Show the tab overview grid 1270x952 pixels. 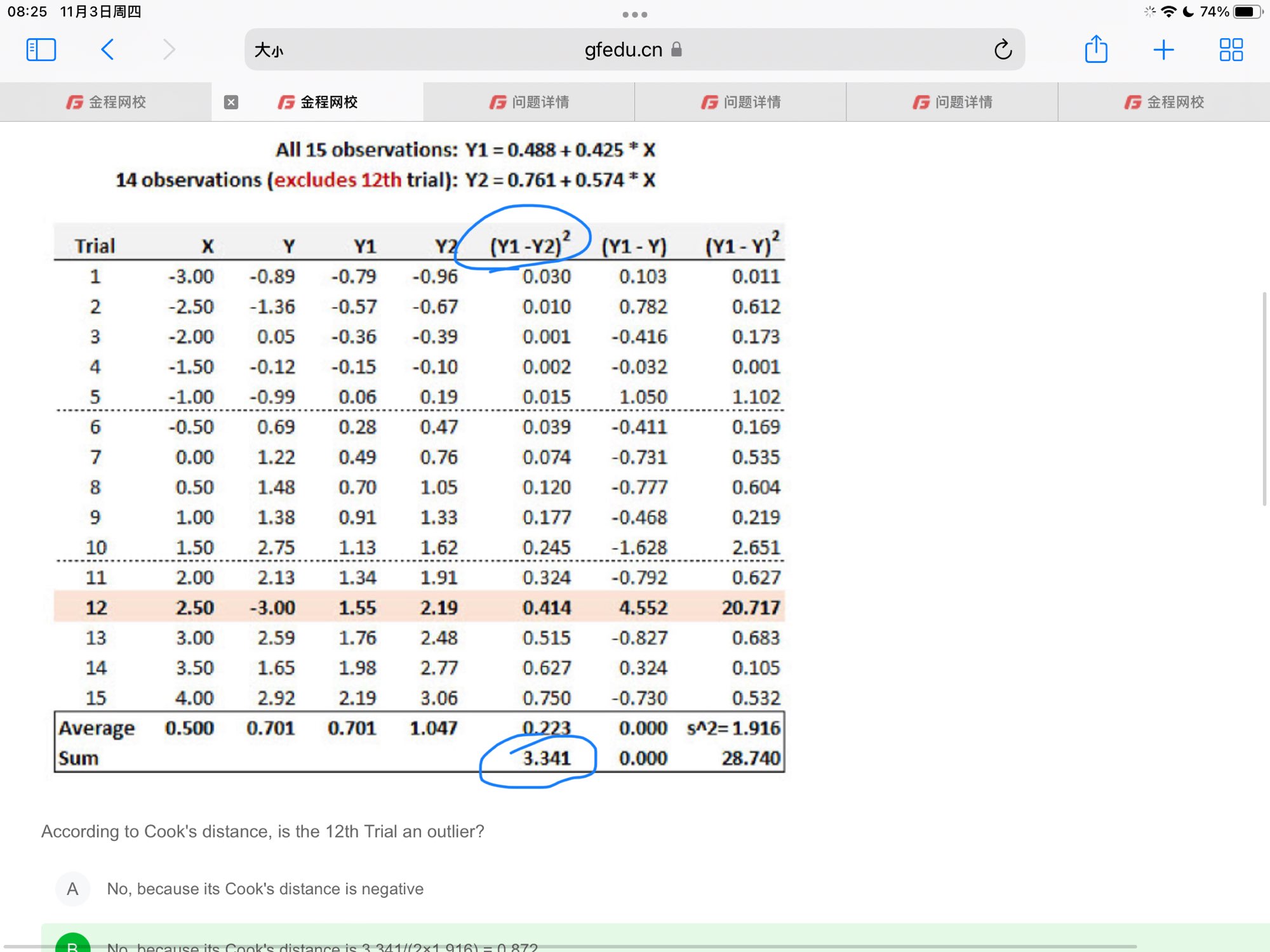click(x=1231, y=50)
